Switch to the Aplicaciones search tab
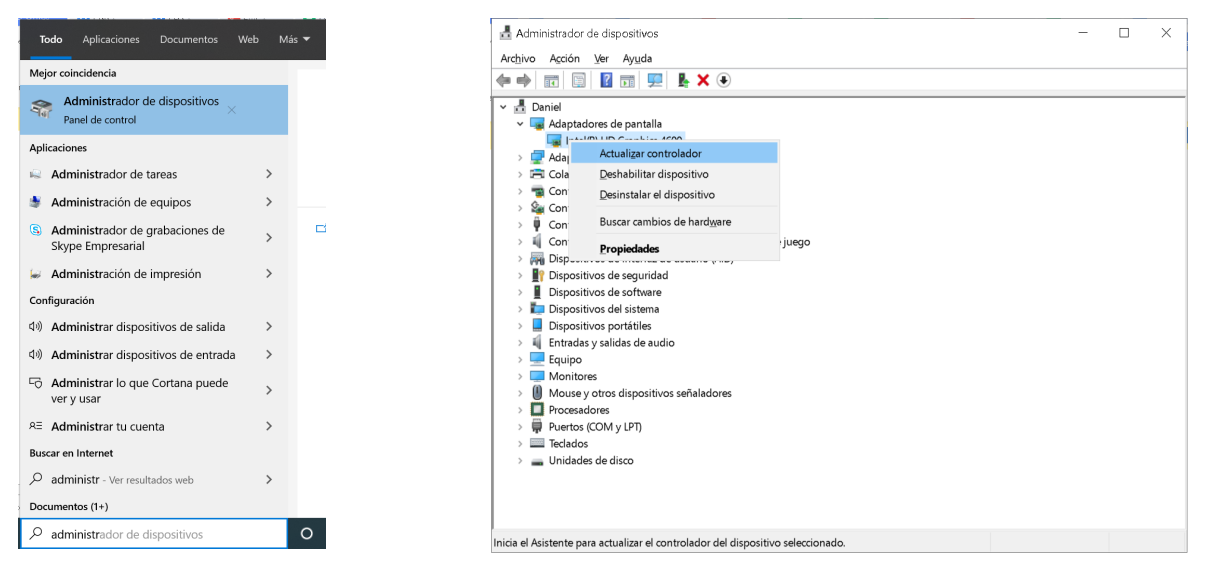 pos(111,39)
